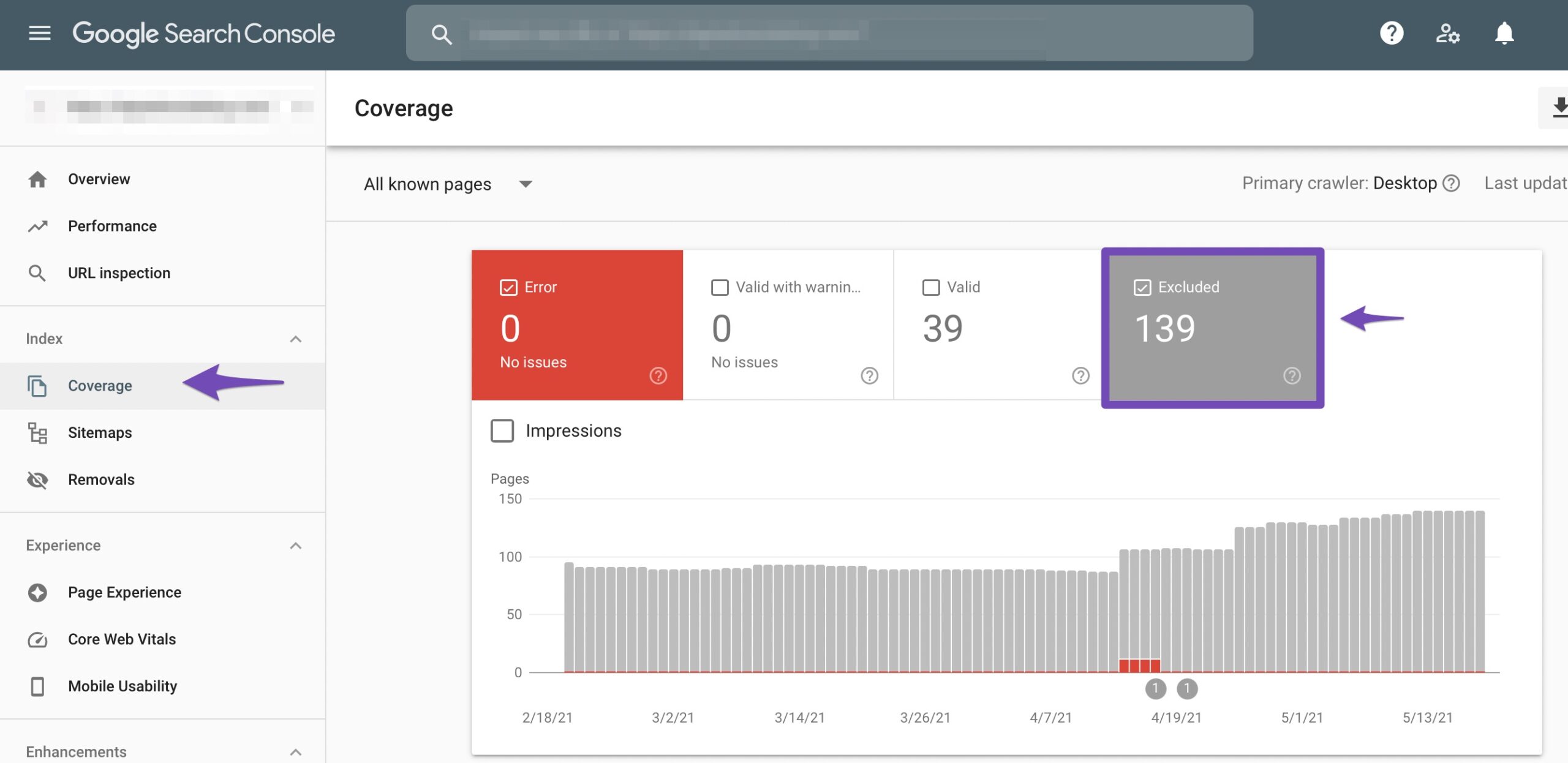
Task: Open the notifications bell
Action: point(1504,33)
